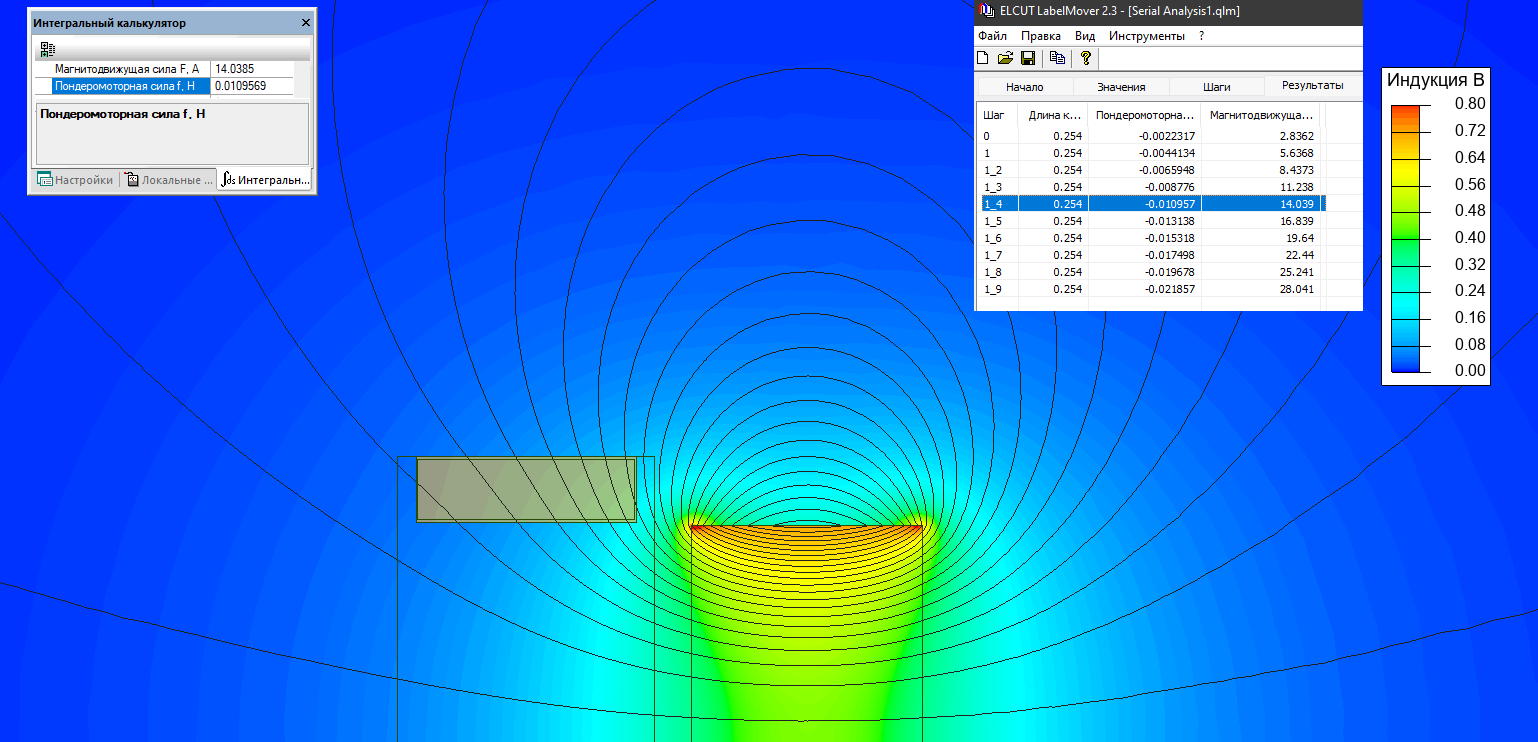This screenshot has height=742, width=1538.
Task: Save the serial analysis with floppy icon
Action: 1028,58
